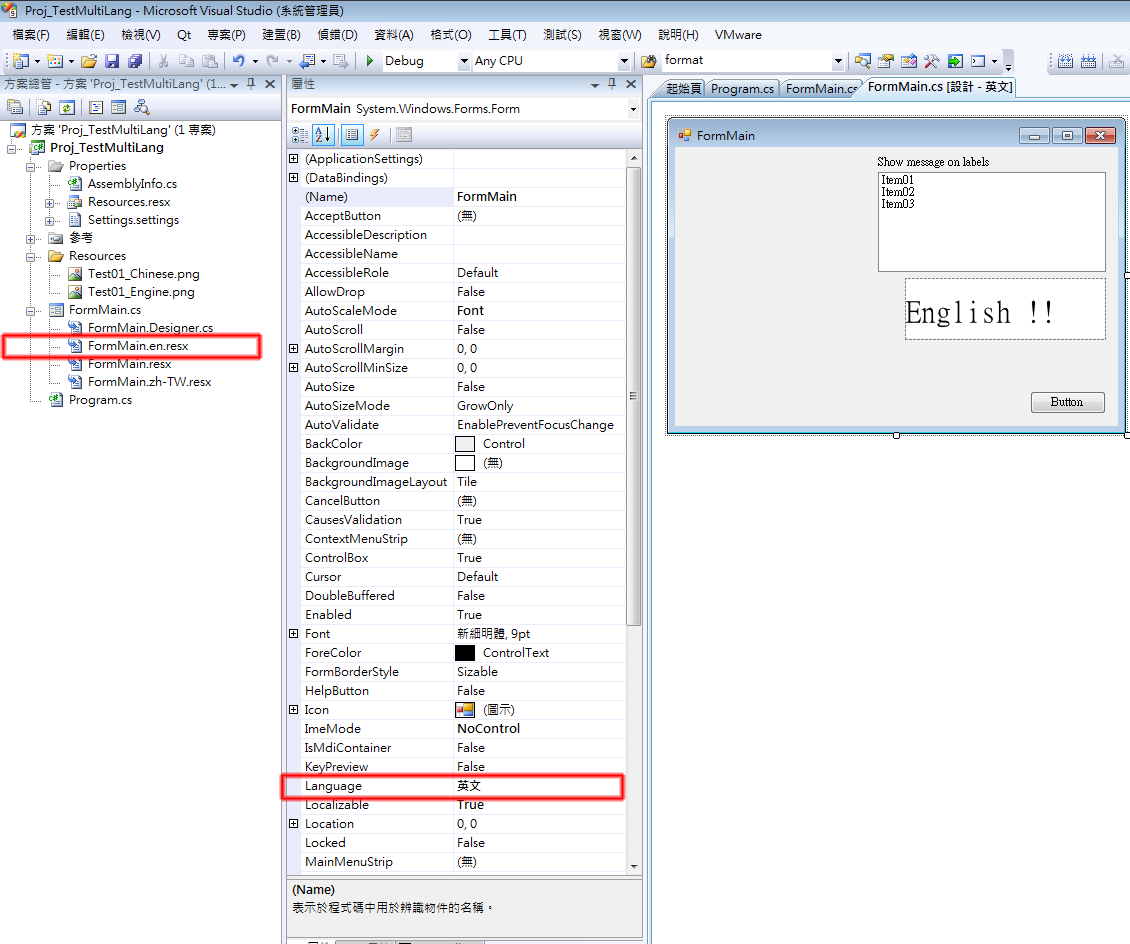Click the Undo arrow icon
The image size is (1130, 944).
[239, 61]
